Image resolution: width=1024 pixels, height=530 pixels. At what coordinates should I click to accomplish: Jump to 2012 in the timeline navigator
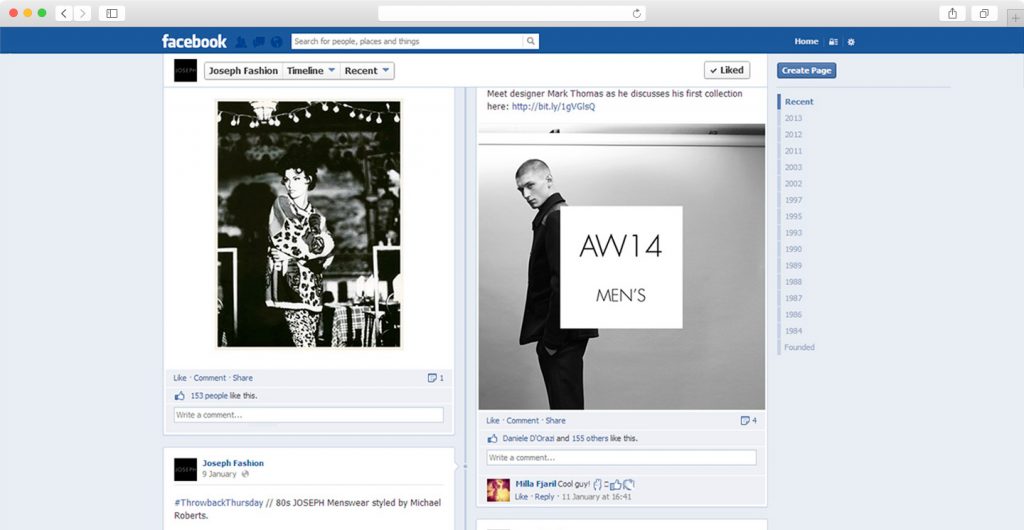(x=793, y=134)
